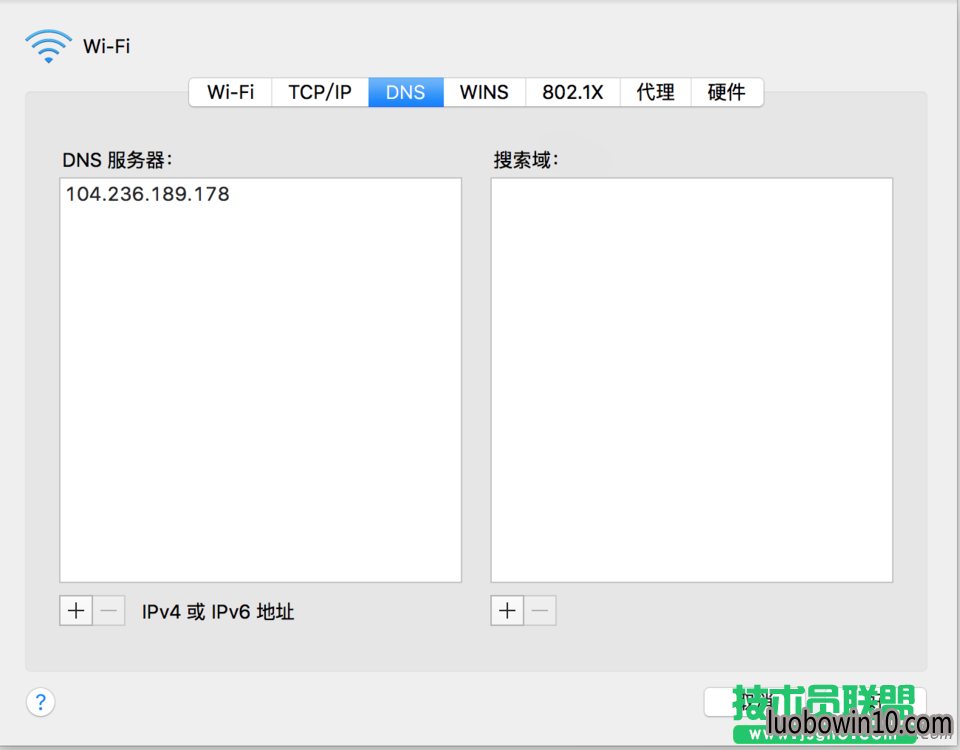
Task: Go to the 代理 proxy tab
Action: coord(655,92)
